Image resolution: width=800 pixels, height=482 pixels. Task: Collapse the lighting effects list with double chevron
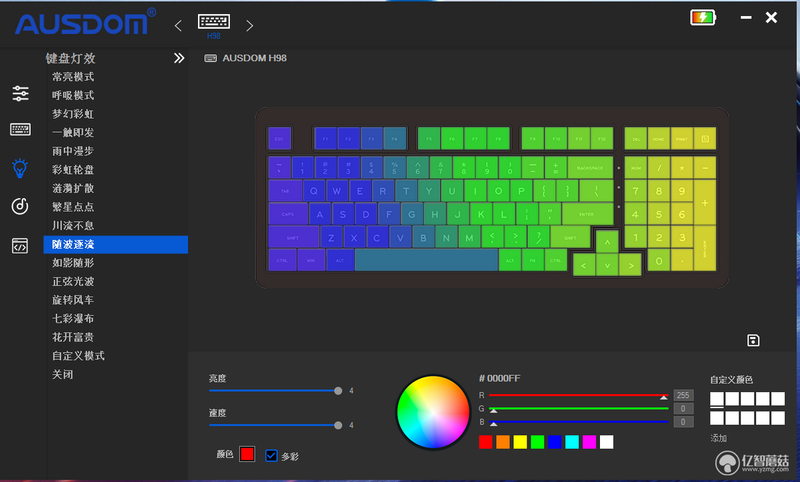point(179,58)
